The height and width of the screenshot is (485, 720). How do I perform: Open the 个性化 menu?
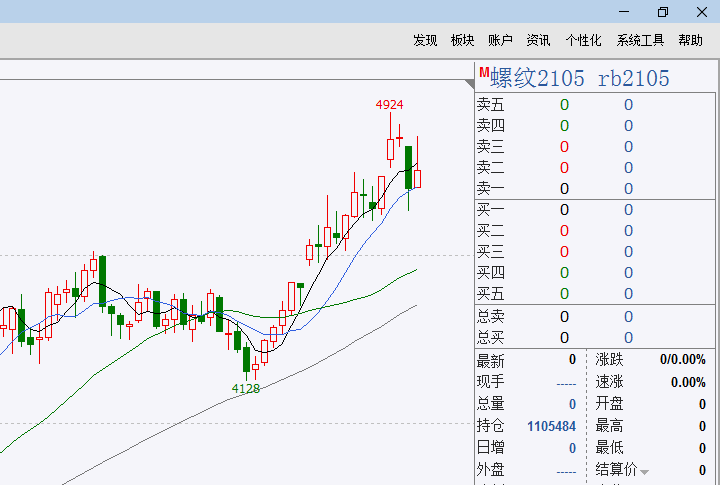pos(583,40)
